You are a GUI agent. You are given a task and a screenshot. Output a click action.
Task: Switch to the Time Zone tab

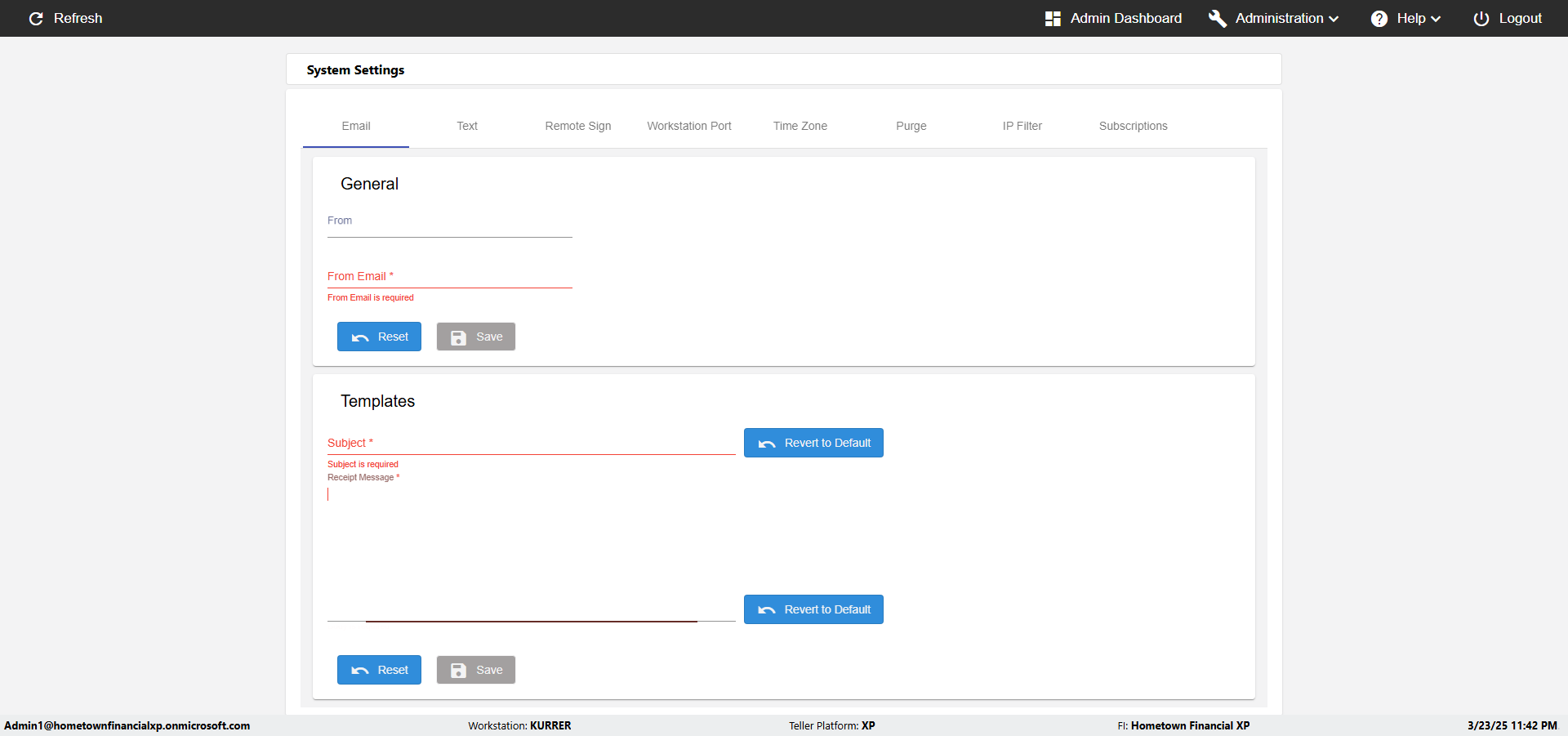[x=800, y=126]
